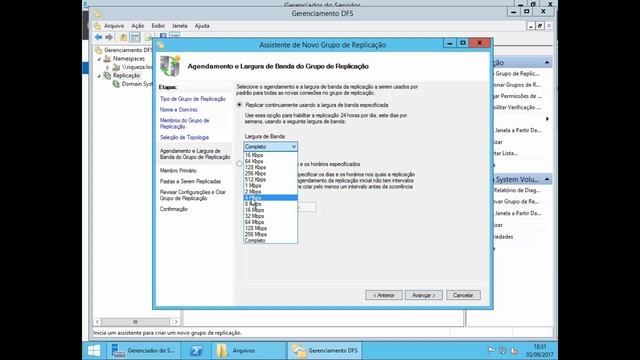Click Janela a Partir Da... under System Volume

518,213
